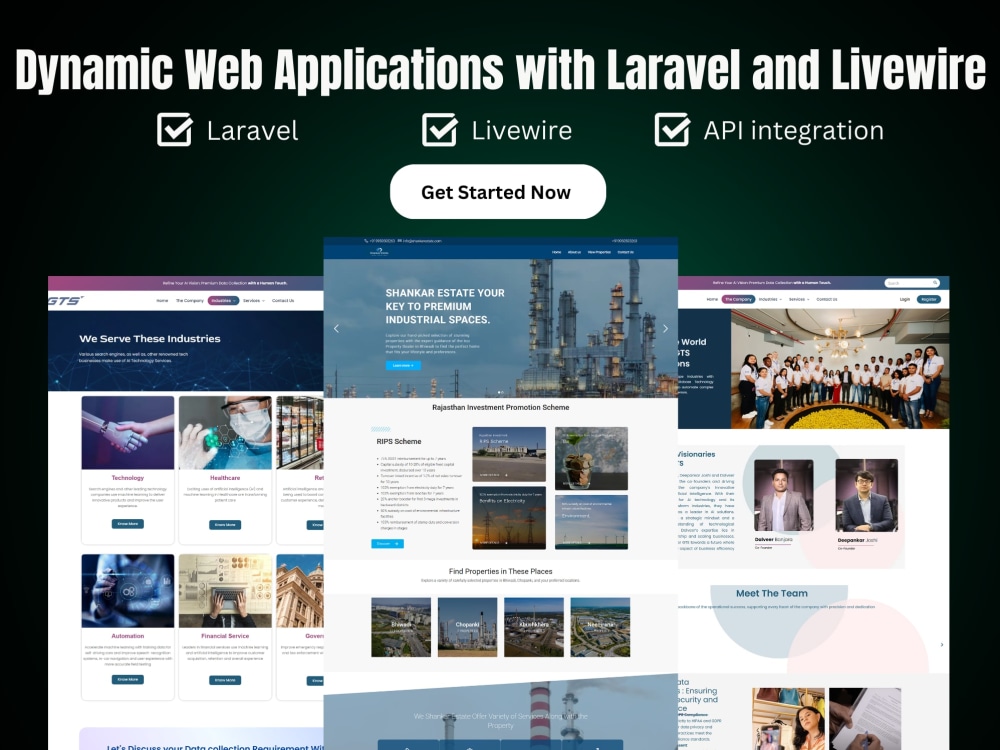Click the email icon in Shankar Estate top bar
This screenshot has height=750, width=1000.
tap(400, 241)
